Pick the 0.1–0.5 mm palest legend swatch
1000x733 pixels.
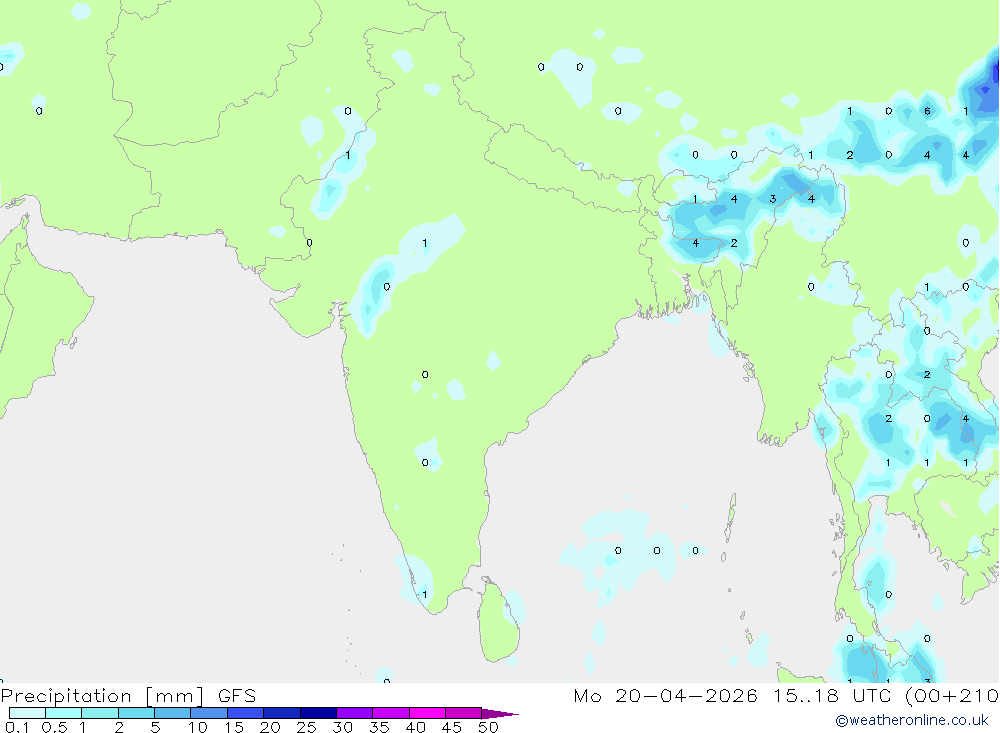(x=27, y=713)
